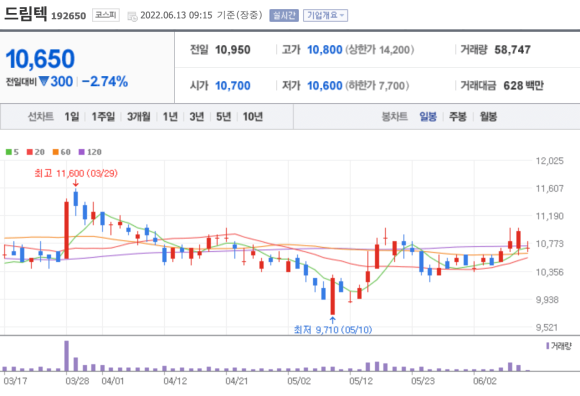Click the 상한가 14,200 text

click(x=380, y=50)
